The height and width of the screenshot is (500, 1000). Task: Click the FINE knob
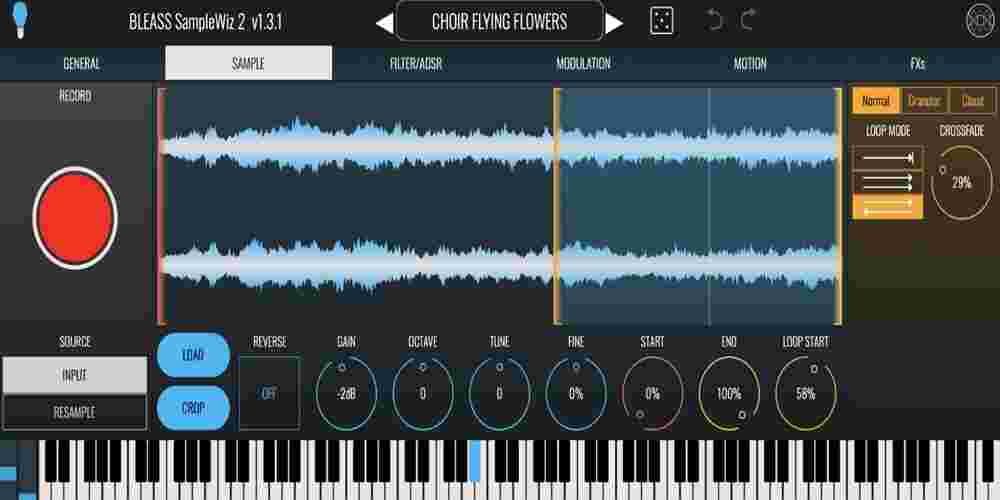(576, 393)
